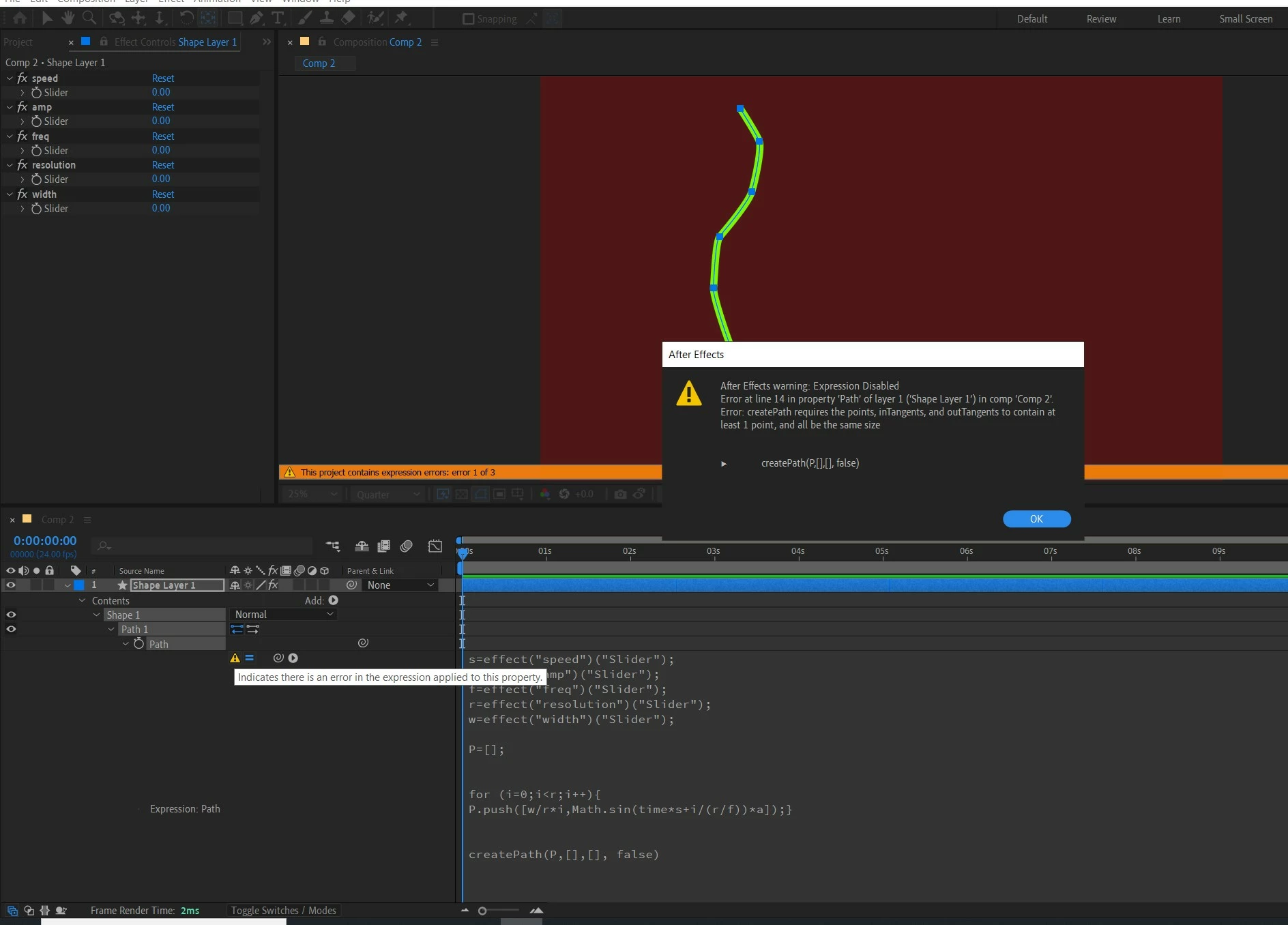Select the Pen tool
Image resolution: width=1288 pixels, height=925 pixels.
point(257,18)
